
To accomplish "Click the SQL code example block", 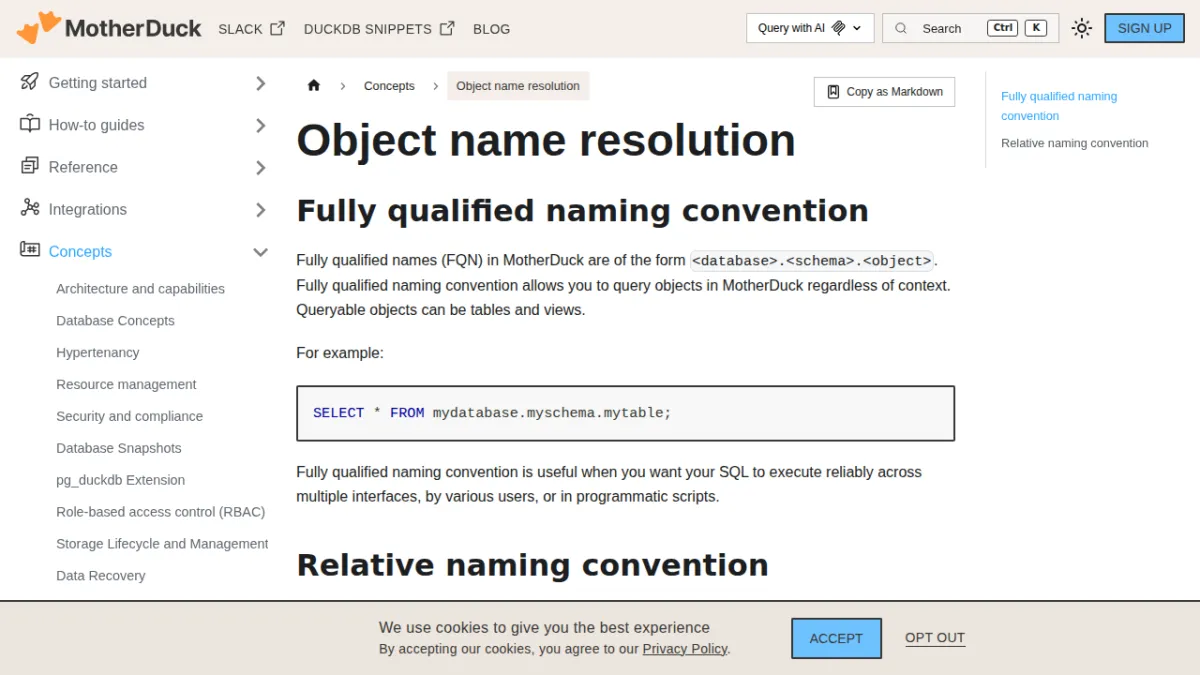I will pyautogui.click(x=626, y=413).
